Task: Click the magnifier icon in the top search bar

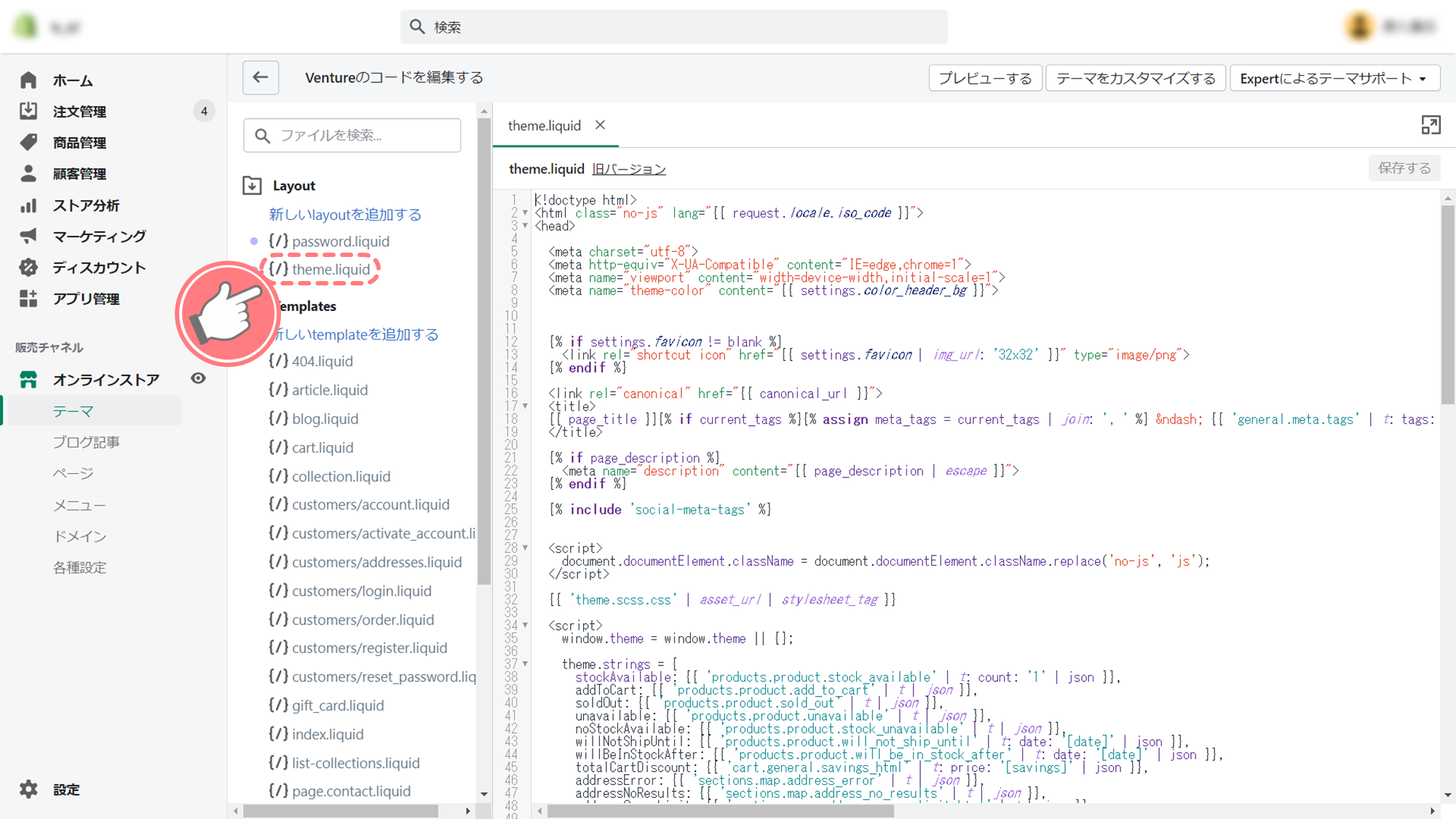Action: (417, 27)
